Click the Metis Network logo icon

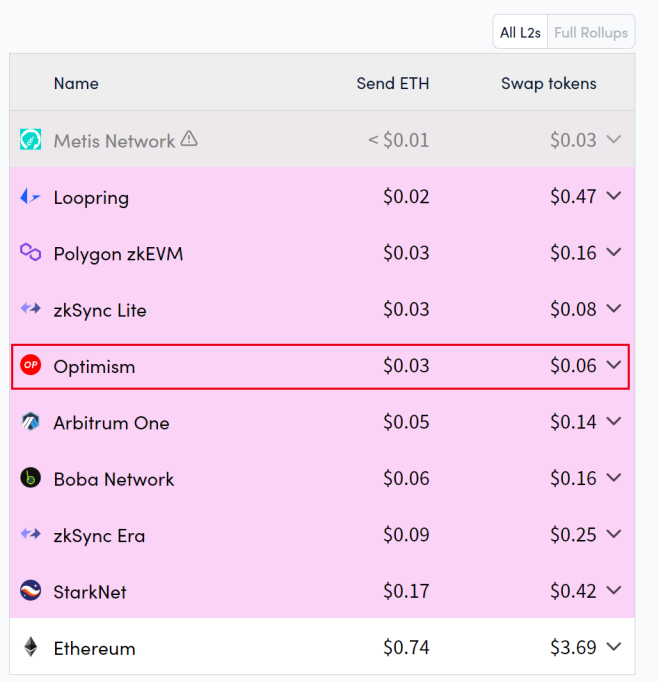30,141
